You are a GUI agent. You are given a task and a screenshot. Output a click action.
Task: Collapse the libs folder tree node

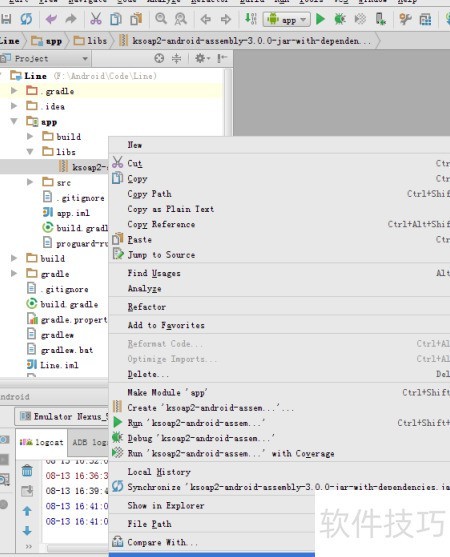[30, 152]
